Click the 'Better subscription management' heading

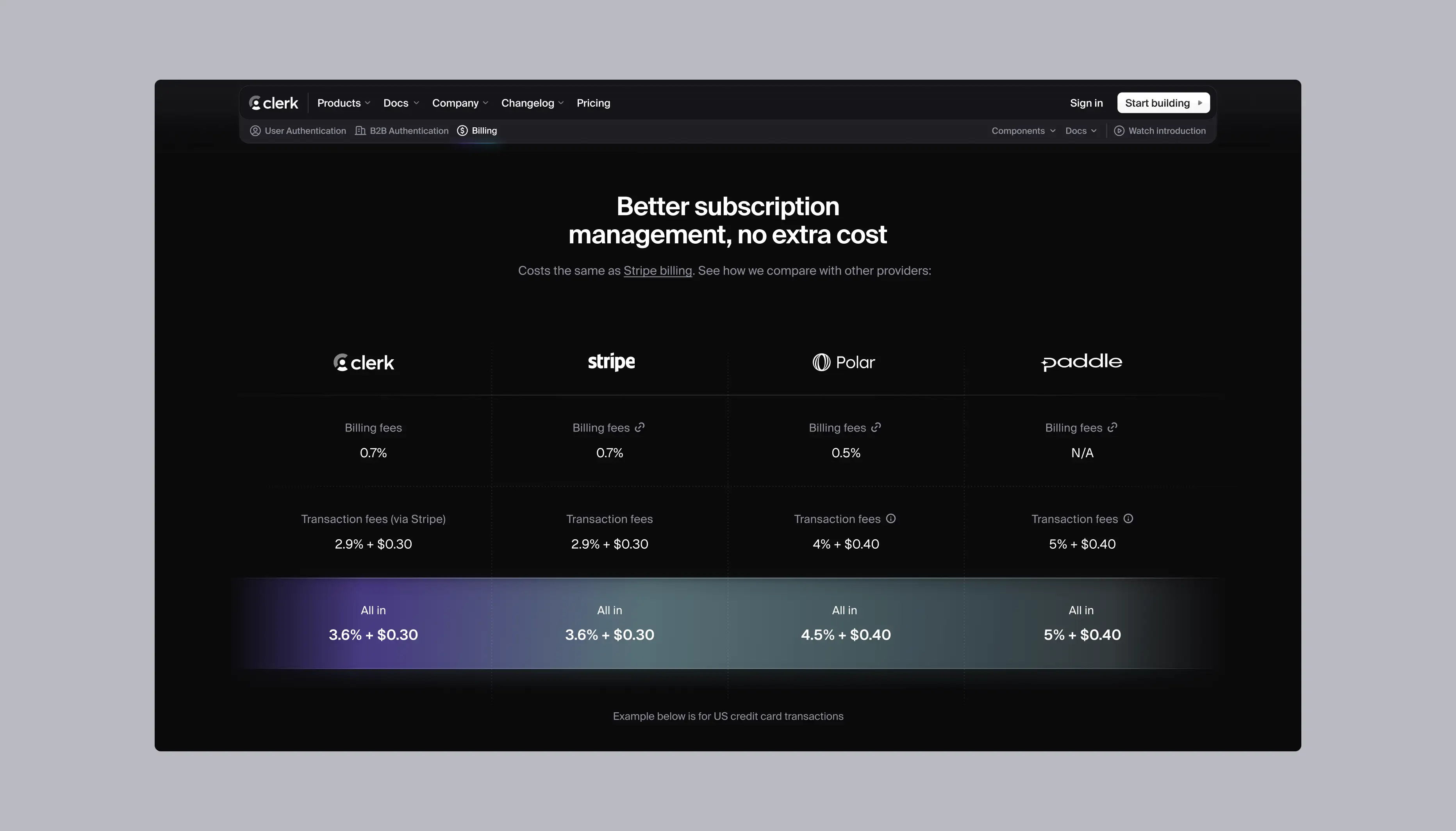[x=728, y=220]
